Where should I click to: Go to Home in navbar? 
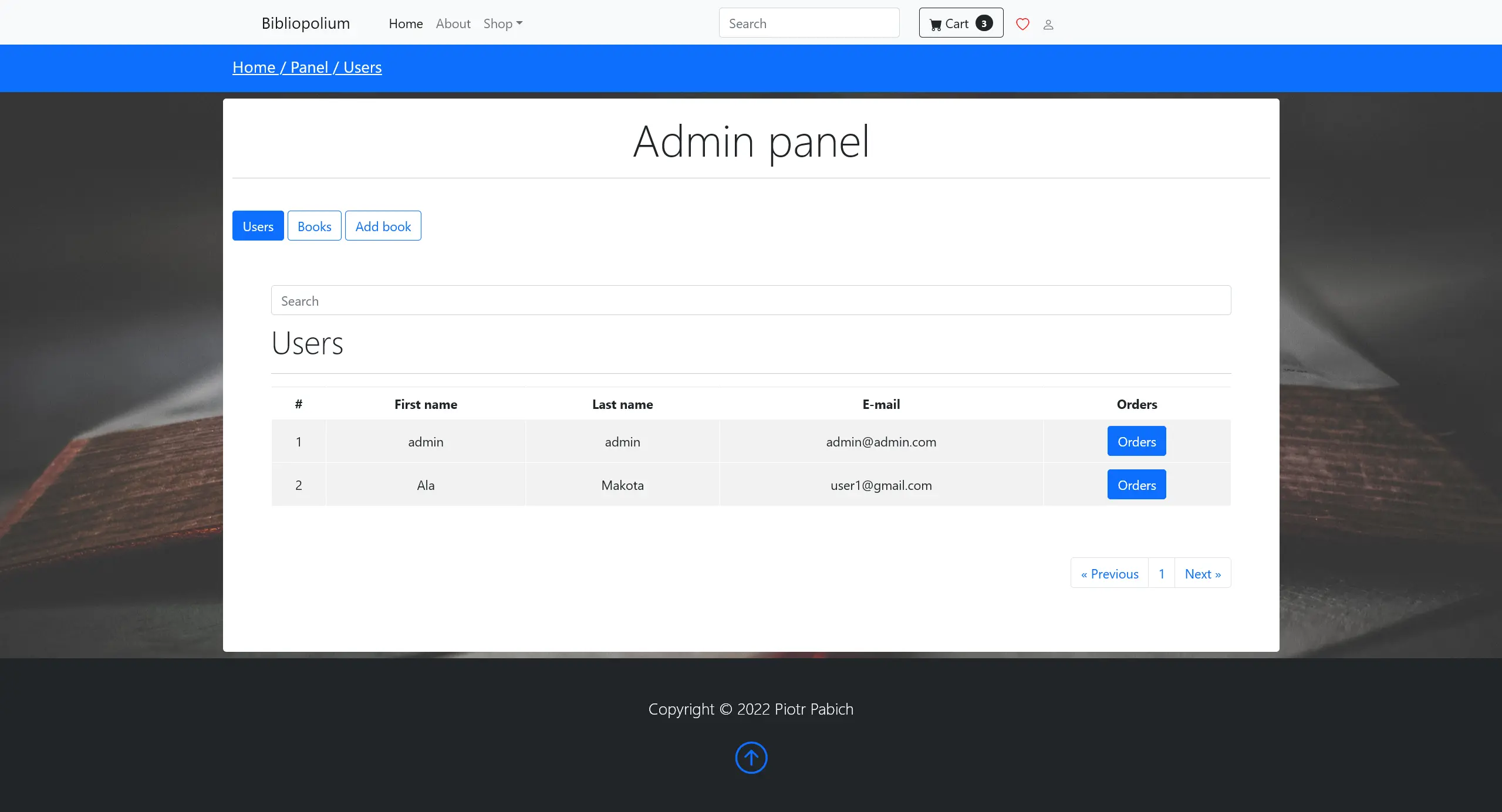pyautogui.click(x=406, y=23)
